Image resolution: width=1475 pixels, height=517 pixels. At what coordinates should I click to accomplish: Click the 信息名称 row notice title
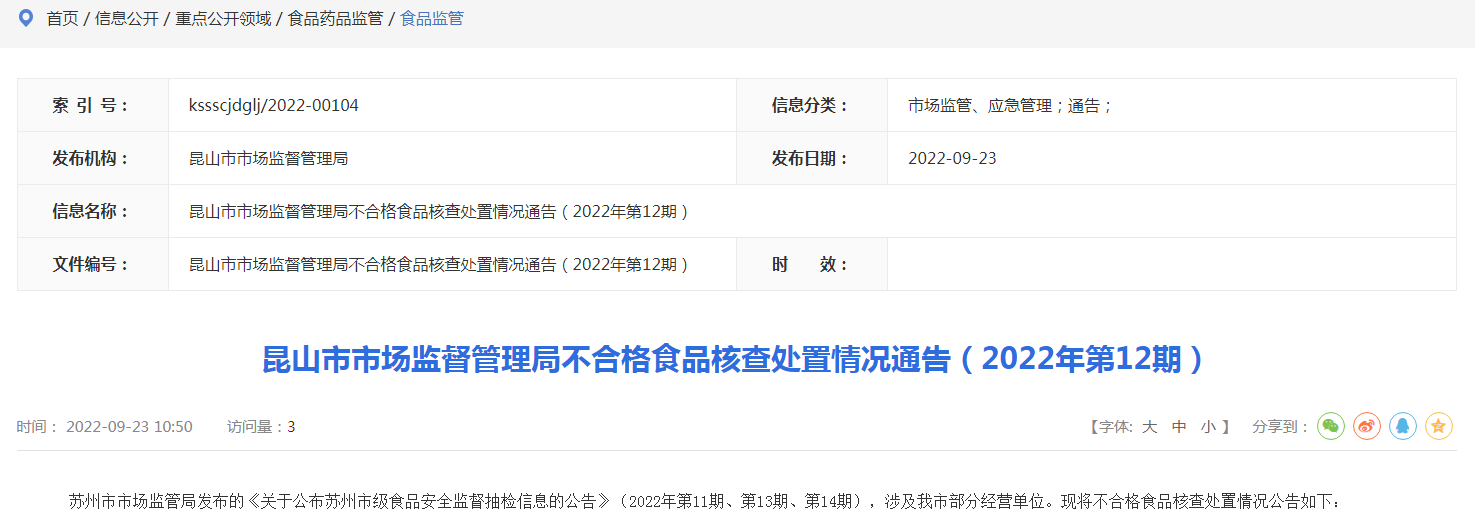point(438,211)
